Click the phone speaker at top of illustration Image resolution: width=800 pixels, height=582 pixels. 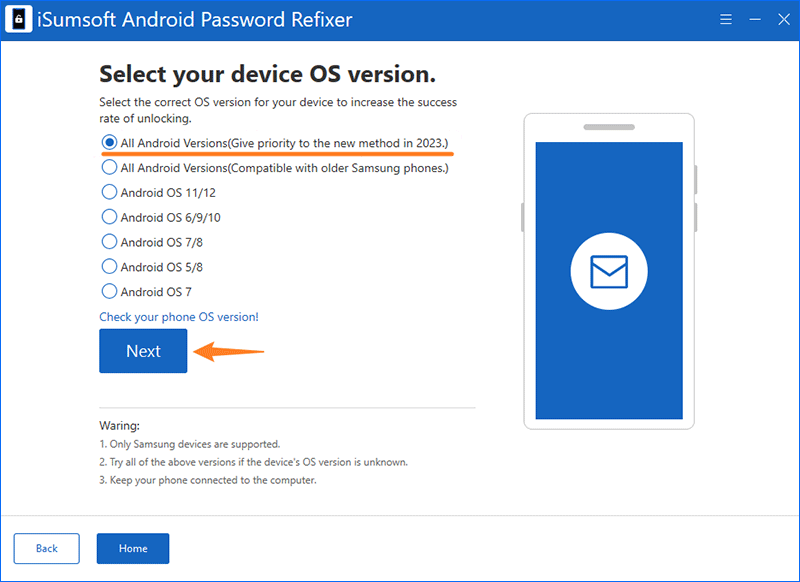tap(608, 127)
